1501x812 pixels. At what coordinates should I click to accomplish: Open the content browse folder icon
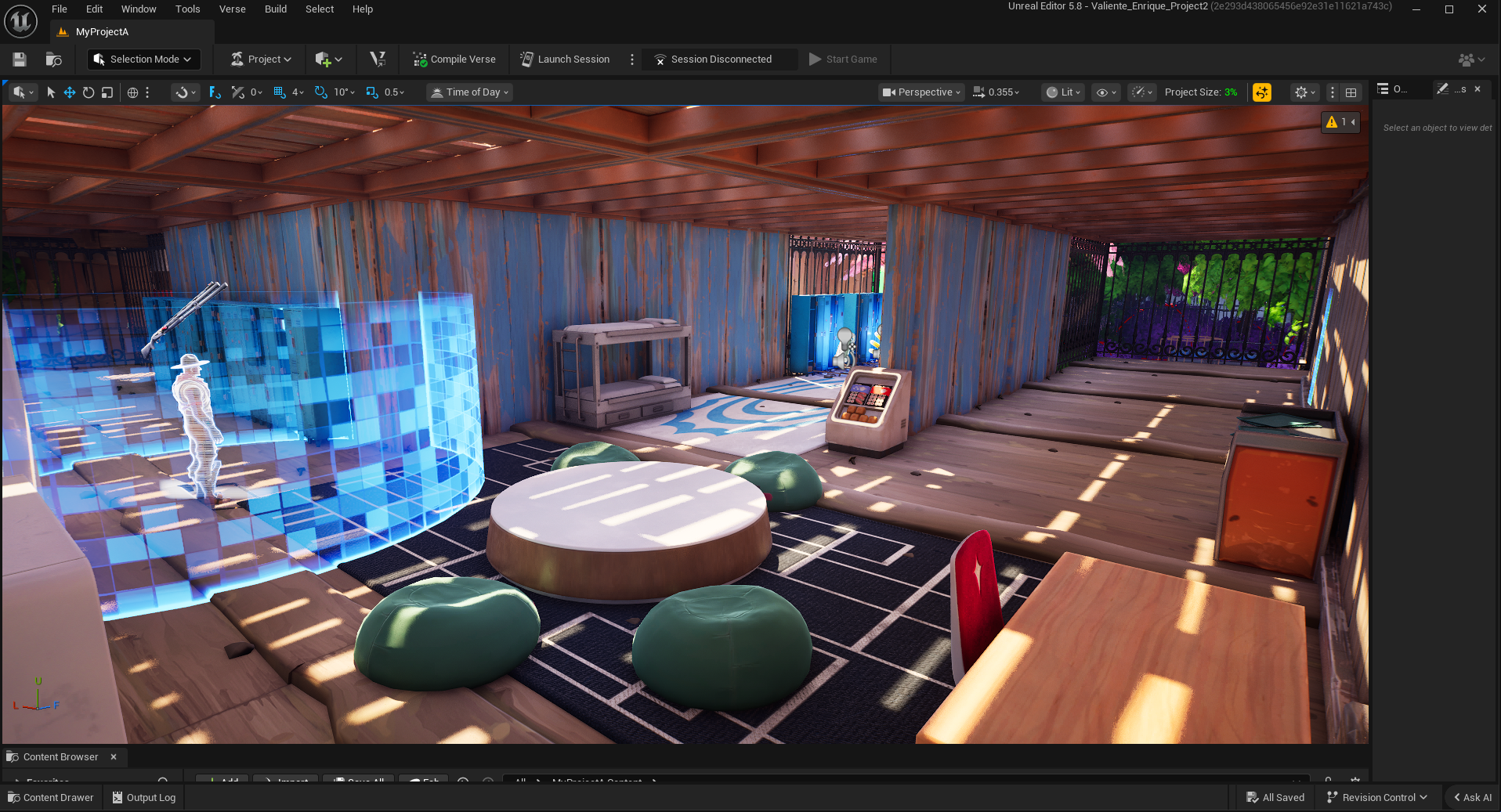pyautogui.click(x=53, y=60)
